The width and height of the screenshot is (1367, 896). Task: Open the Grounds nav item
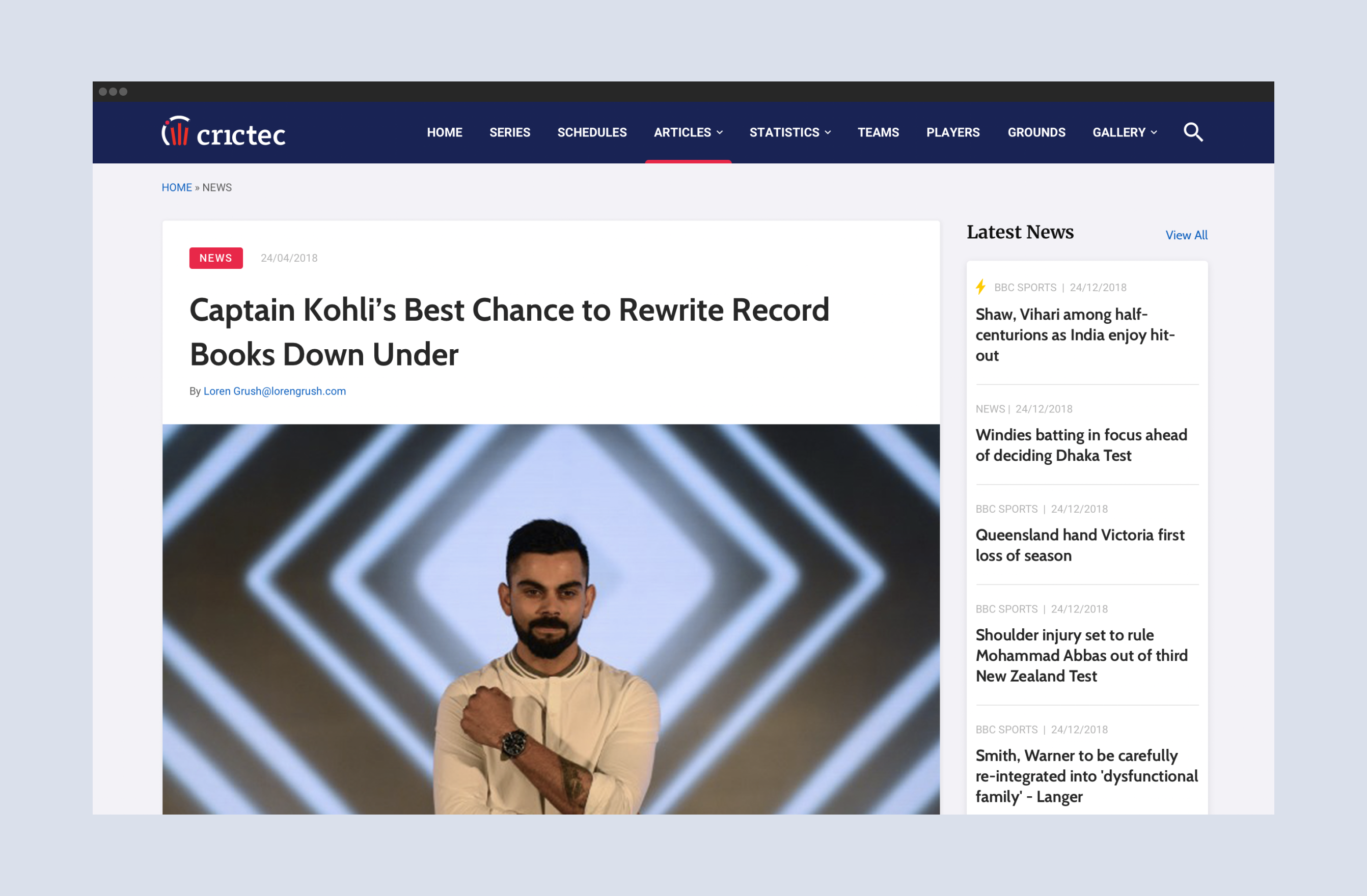point(1036,132)
